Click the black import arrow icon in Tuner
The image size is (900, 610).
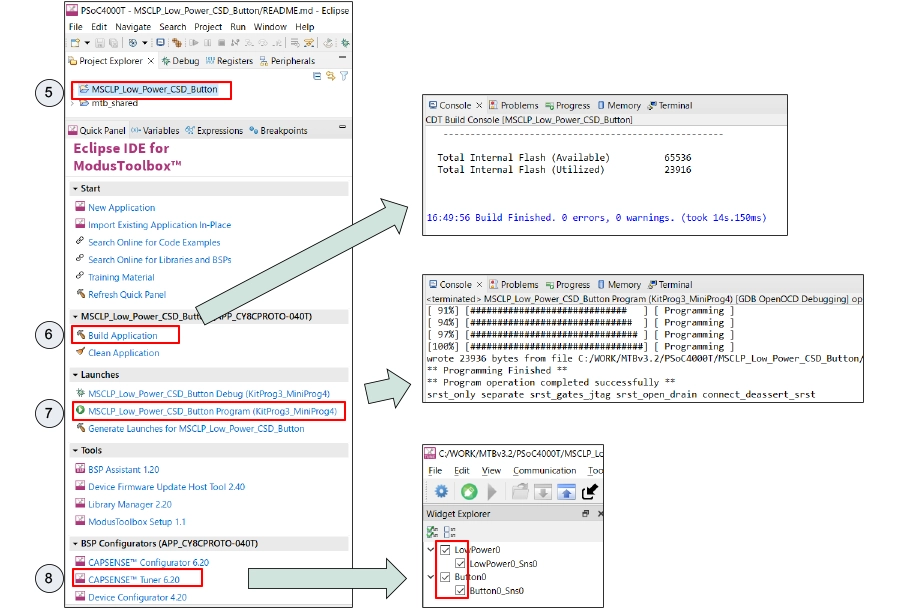tap(589, 492)
